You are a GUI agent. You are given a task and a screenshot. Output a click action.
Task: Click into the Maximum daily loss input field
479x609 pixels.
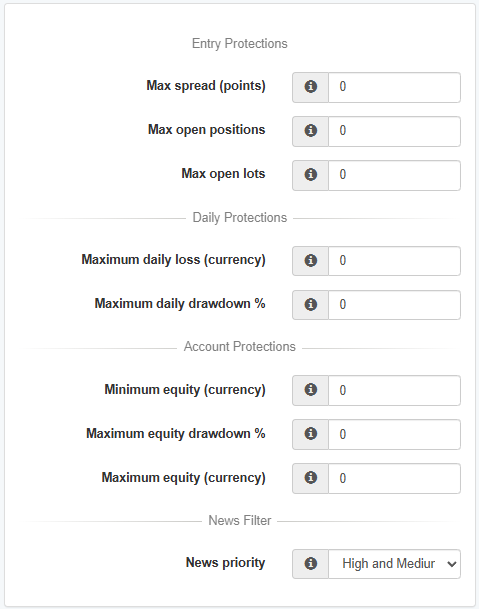(x=395, y=261)
